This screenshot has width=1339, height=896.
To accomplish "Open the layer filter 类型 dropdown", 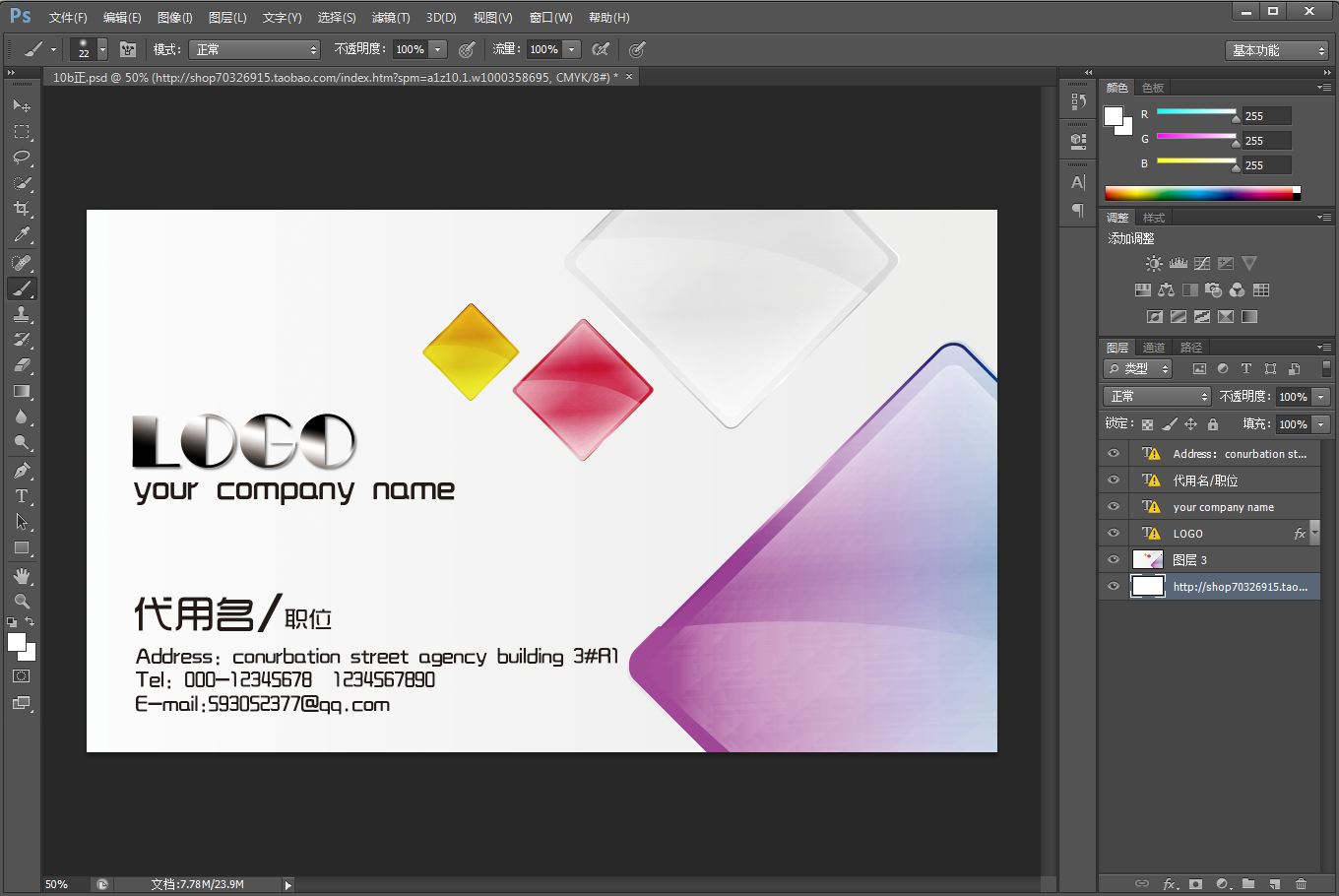I will tap(1138, 368).
